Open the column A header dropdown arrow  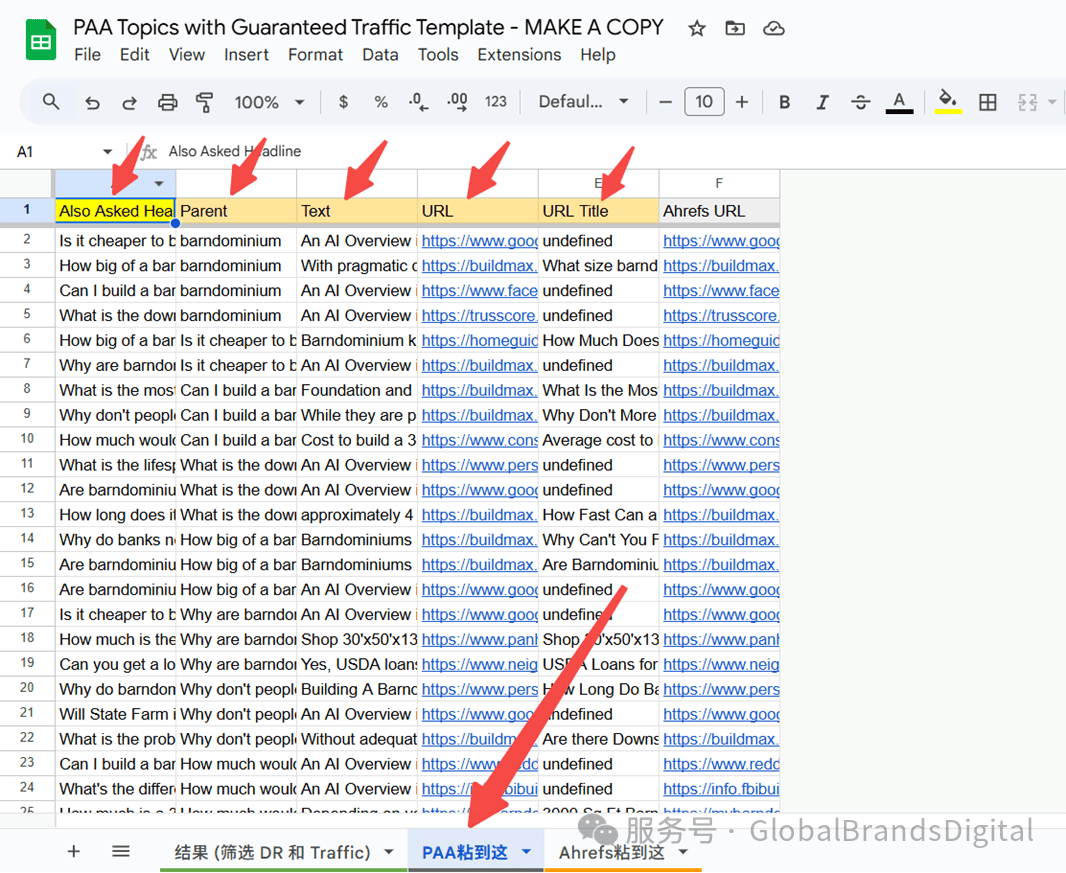[x=159, y=184]
